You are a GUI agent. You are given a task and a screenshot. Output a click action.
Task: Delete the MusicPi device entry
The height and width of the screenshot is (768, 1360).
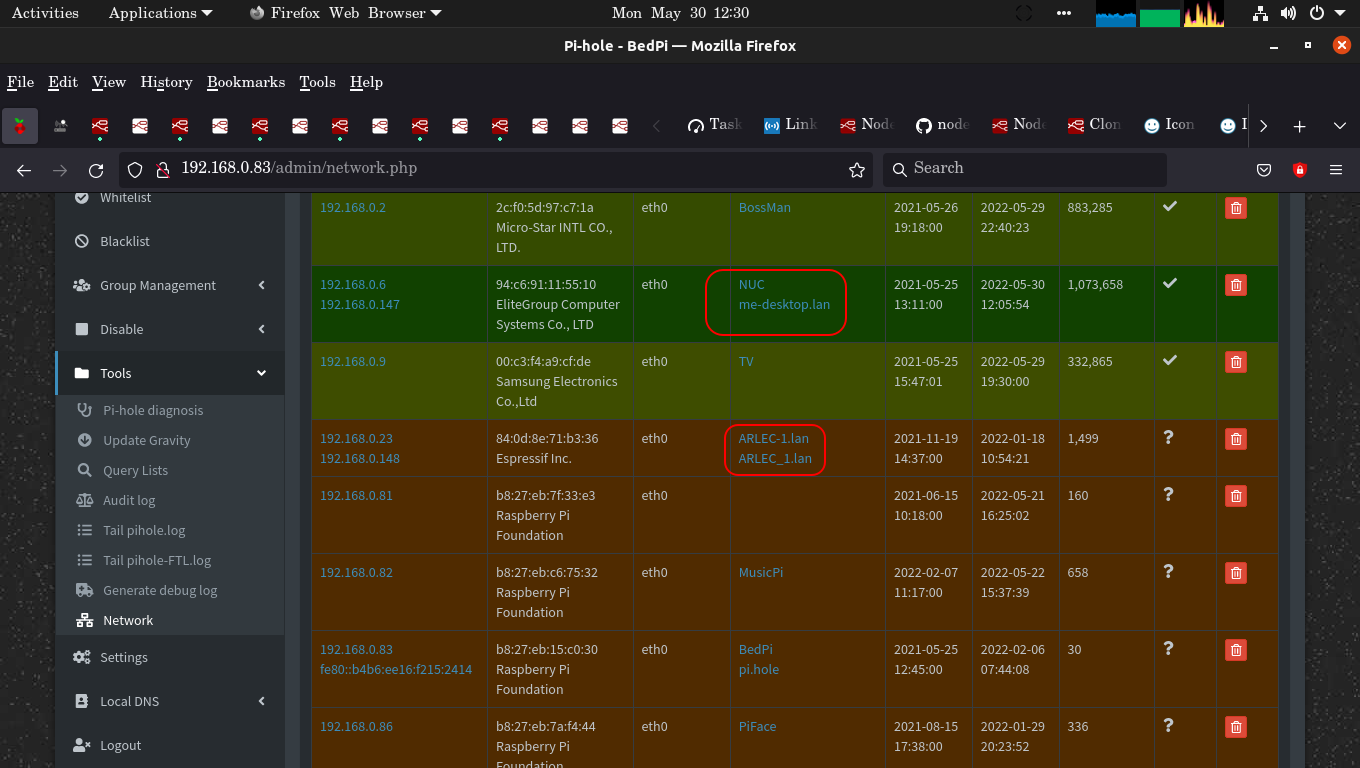(1236, 573)
